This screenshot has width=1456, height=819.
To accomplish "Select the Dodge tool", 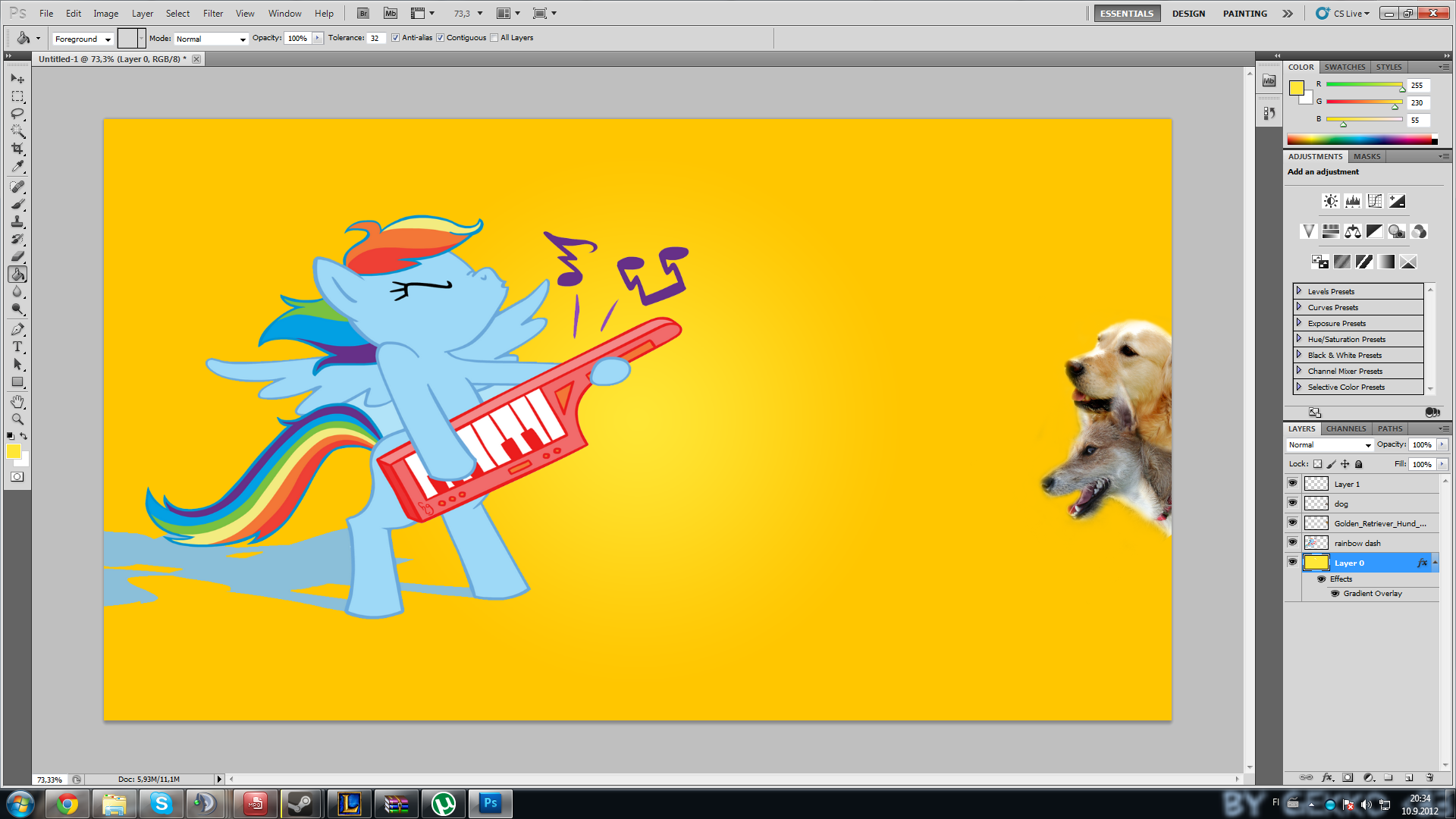I will [x=17, y=309].
